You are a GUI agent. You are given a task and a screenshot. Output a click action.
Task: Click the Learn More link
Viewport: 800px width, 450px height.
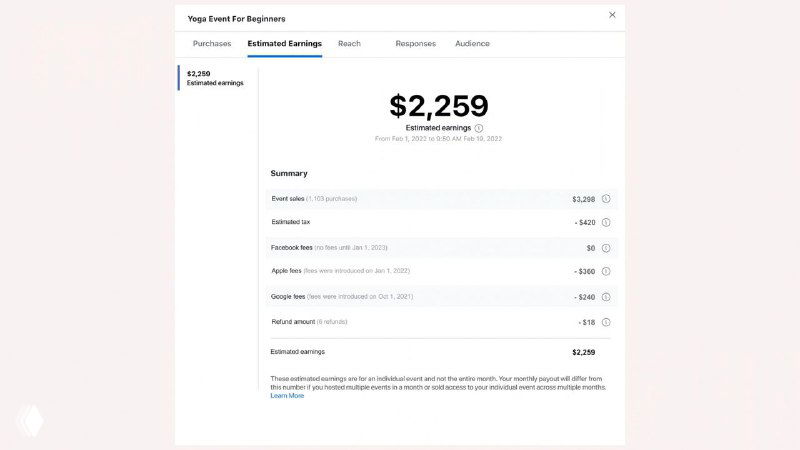point(287,396)
